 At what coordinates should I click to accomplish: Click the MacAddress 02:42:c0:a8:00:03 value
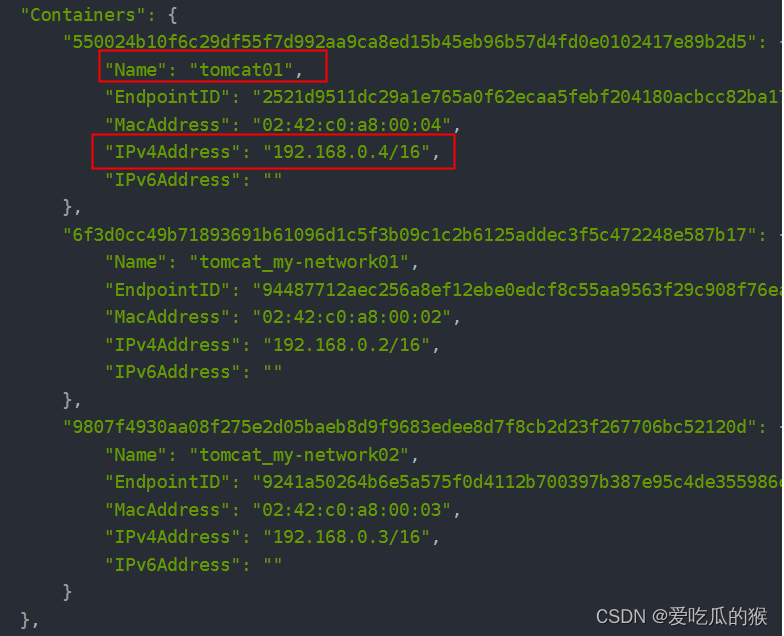click(x=352, y=510)
